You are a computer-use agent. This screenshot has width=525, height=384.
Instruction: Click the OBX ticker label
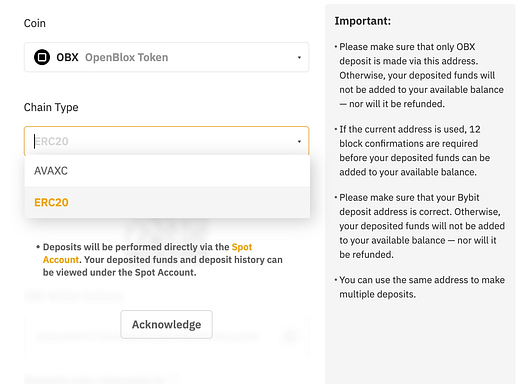click(x=67, y=57)
